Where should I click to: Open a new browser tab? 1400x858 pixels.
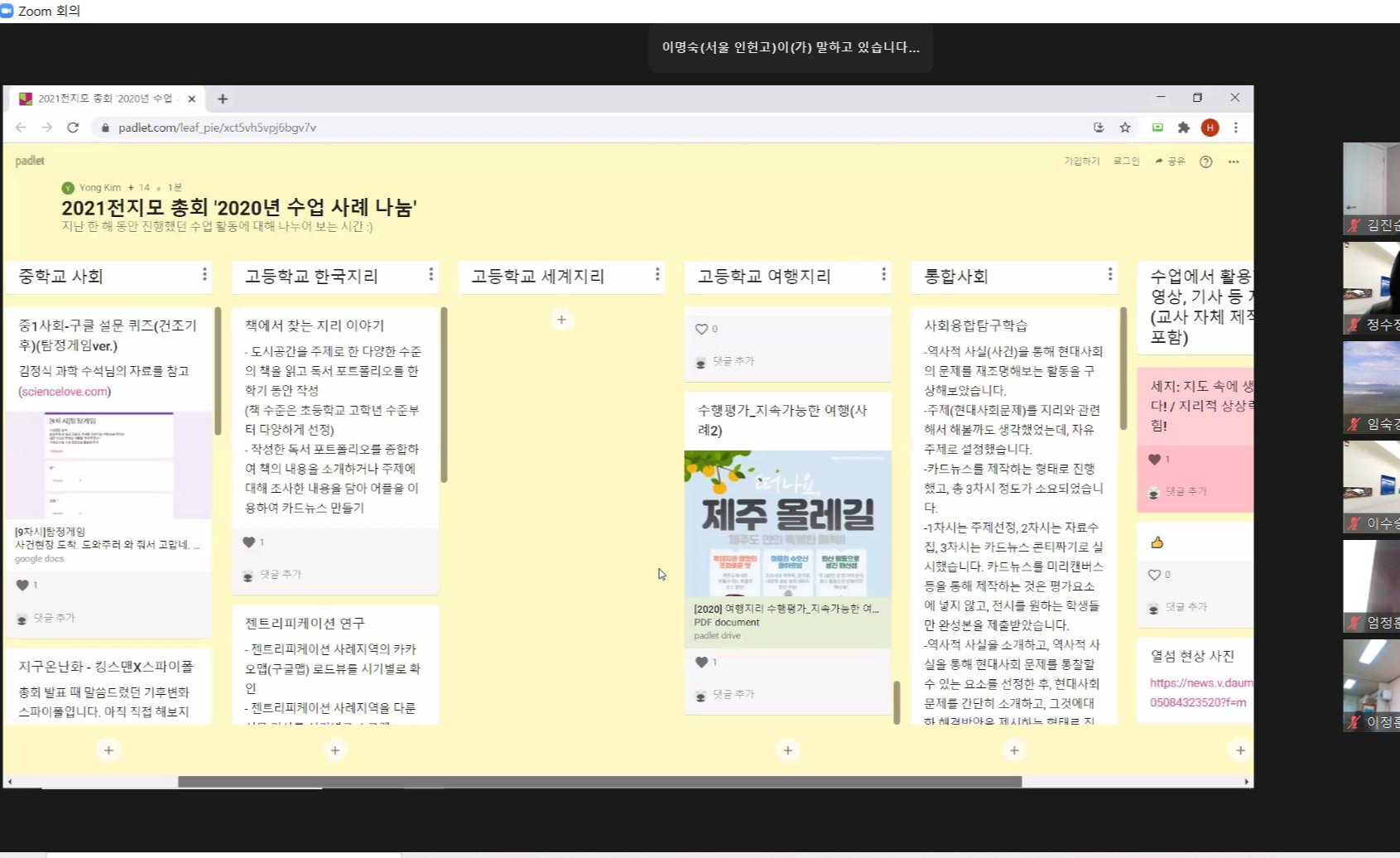point(222,99)
